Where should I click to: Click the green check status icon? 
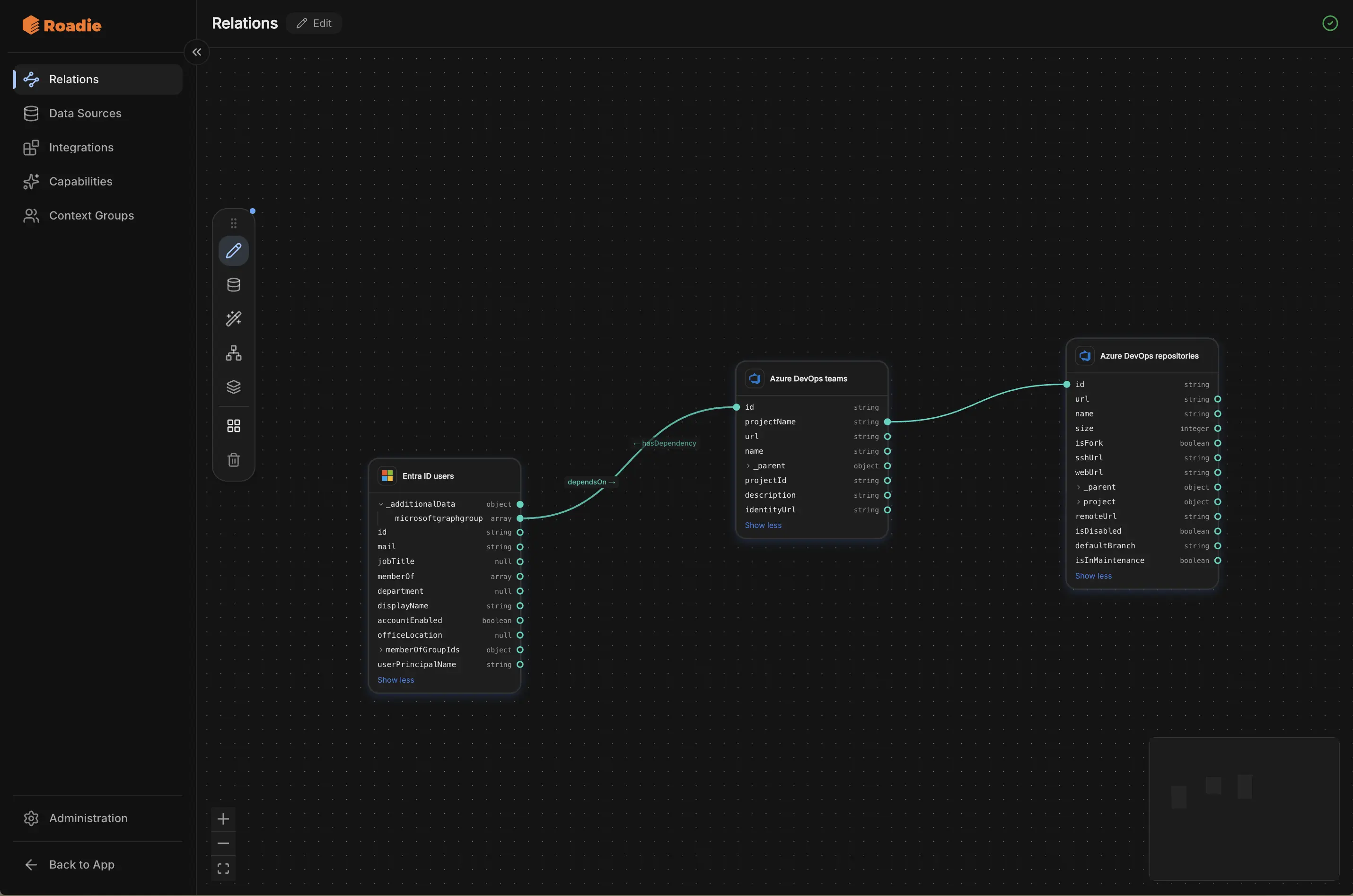pyautogui.click(x=1329, y=23)
